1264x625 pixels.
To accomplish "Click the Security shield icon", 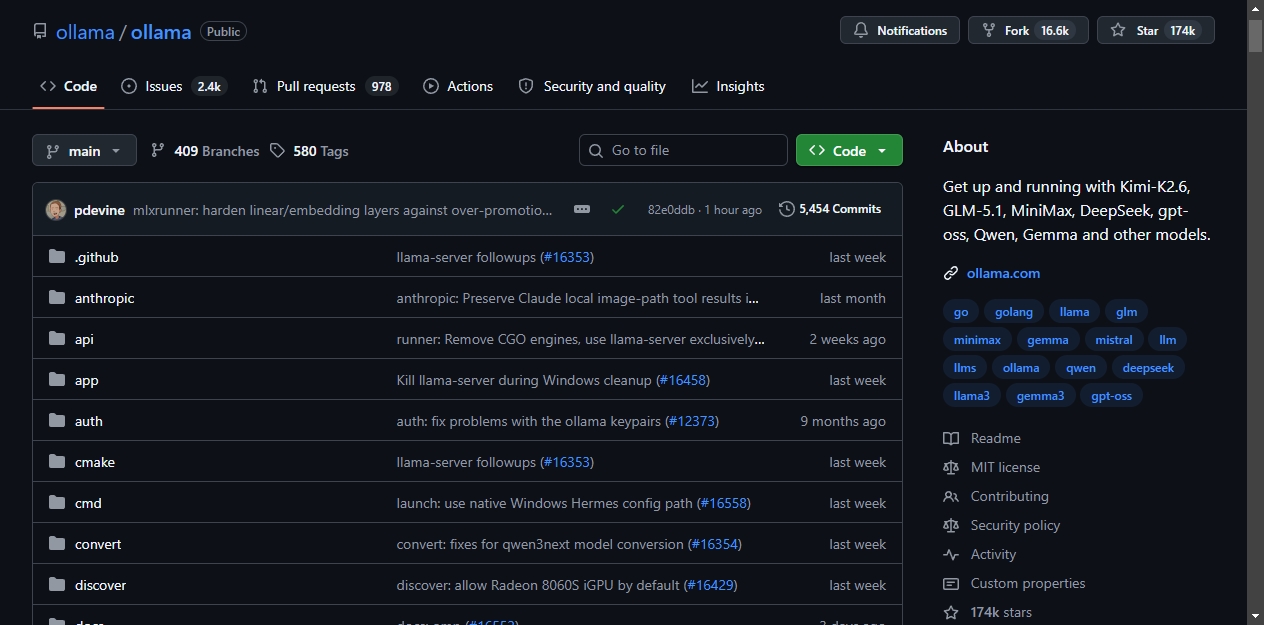I will [526, 86].
